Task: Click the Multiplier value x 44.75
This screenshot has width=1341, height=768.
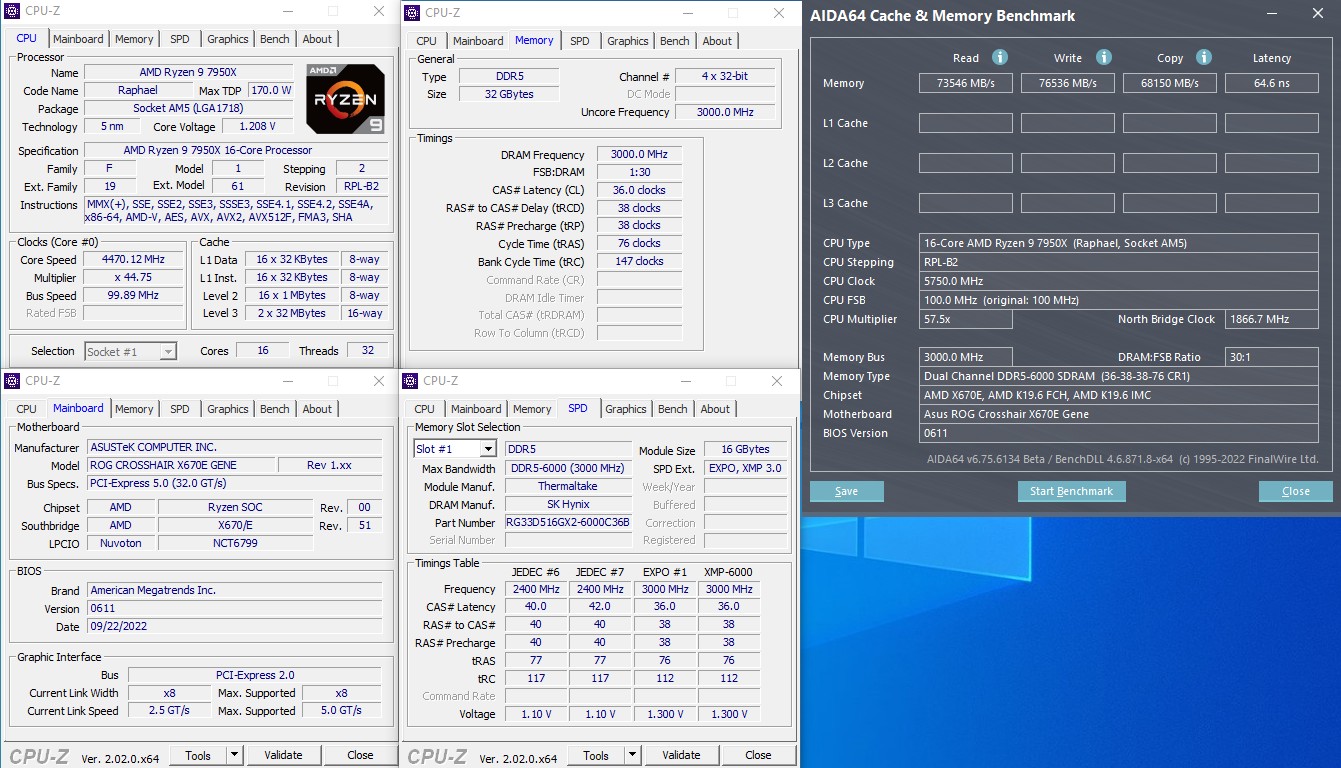Action: [x=135, y=277]
